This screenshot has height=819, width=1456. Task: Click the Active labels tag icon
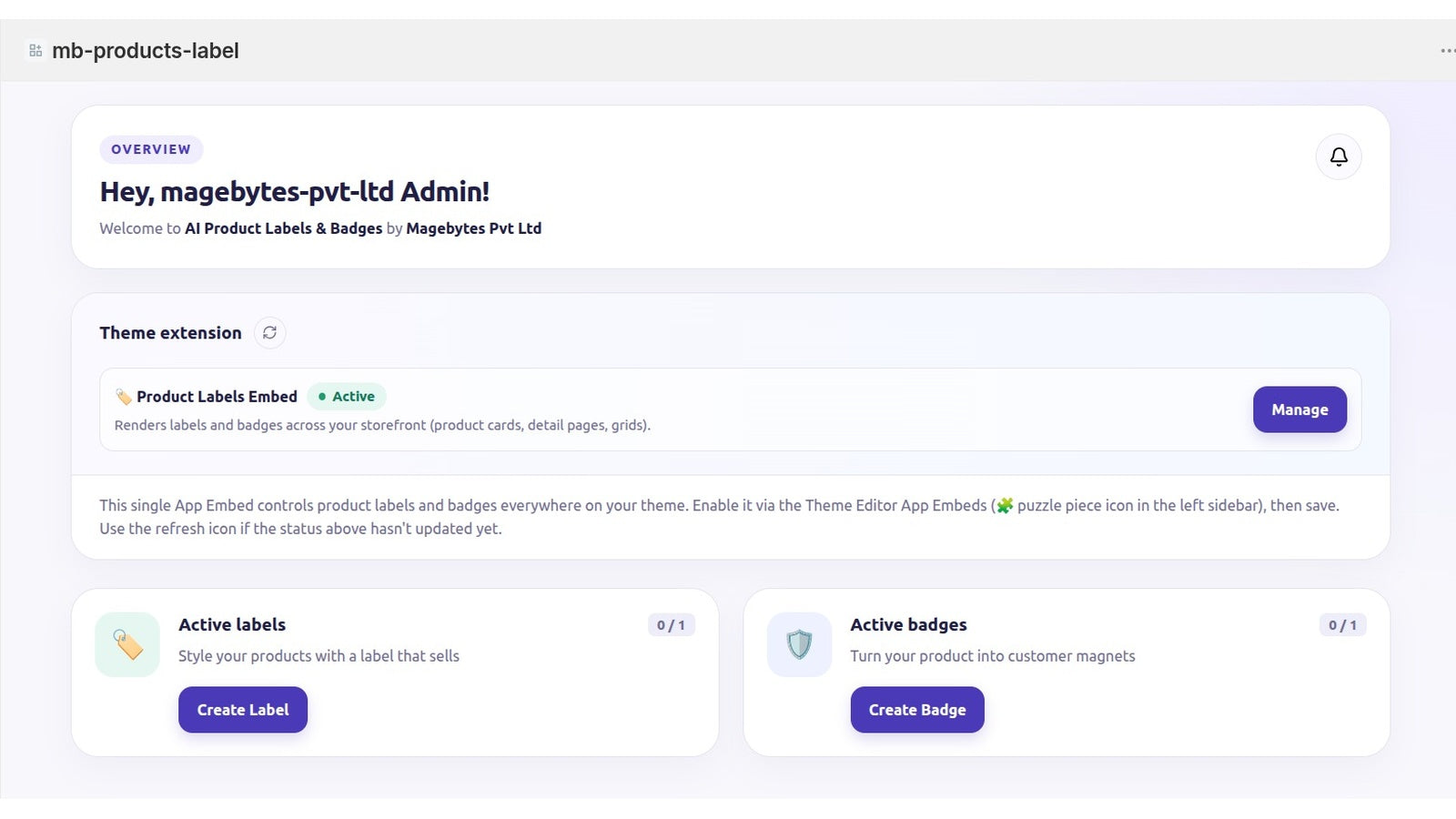tap(127, 644)
